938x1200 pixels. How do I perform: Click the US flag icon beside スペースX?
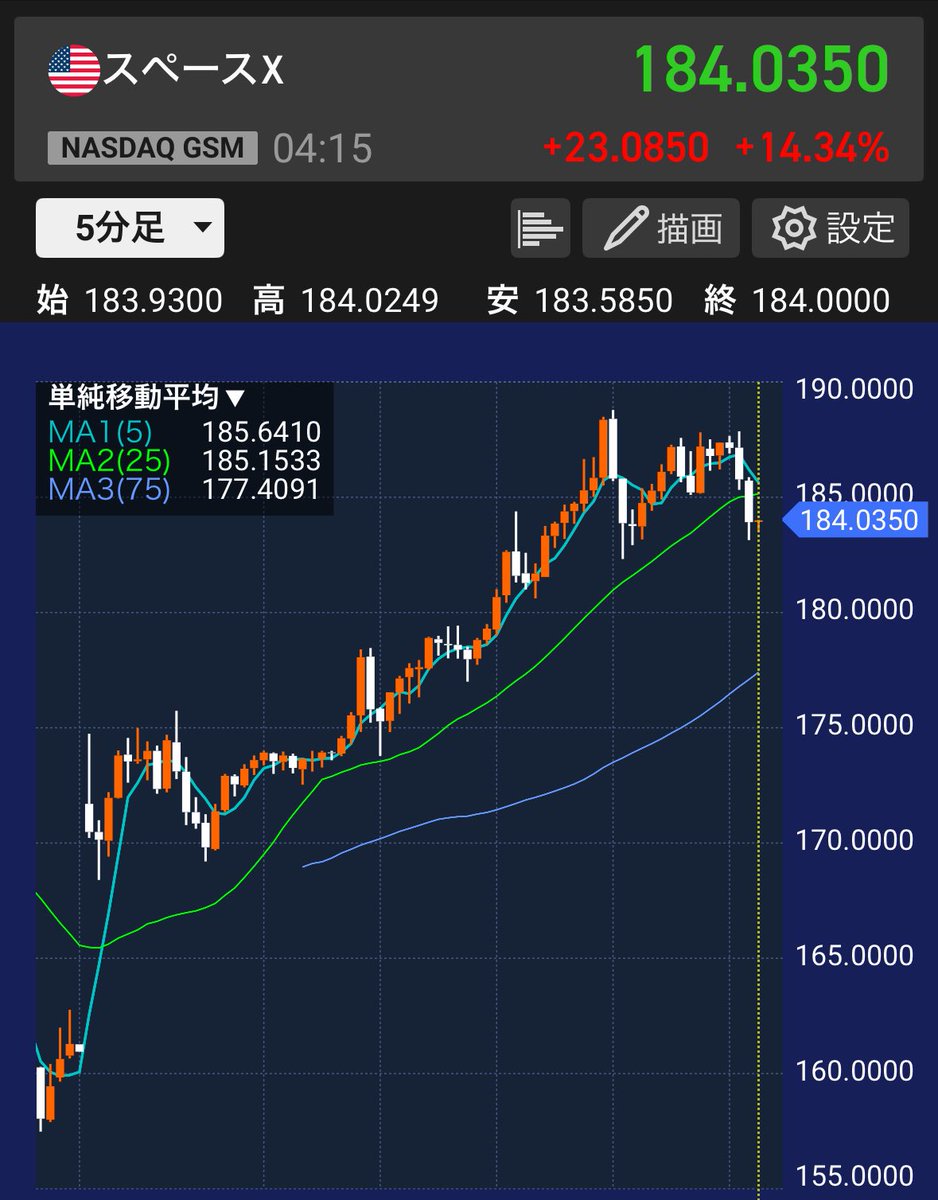(x=74, y=71)
